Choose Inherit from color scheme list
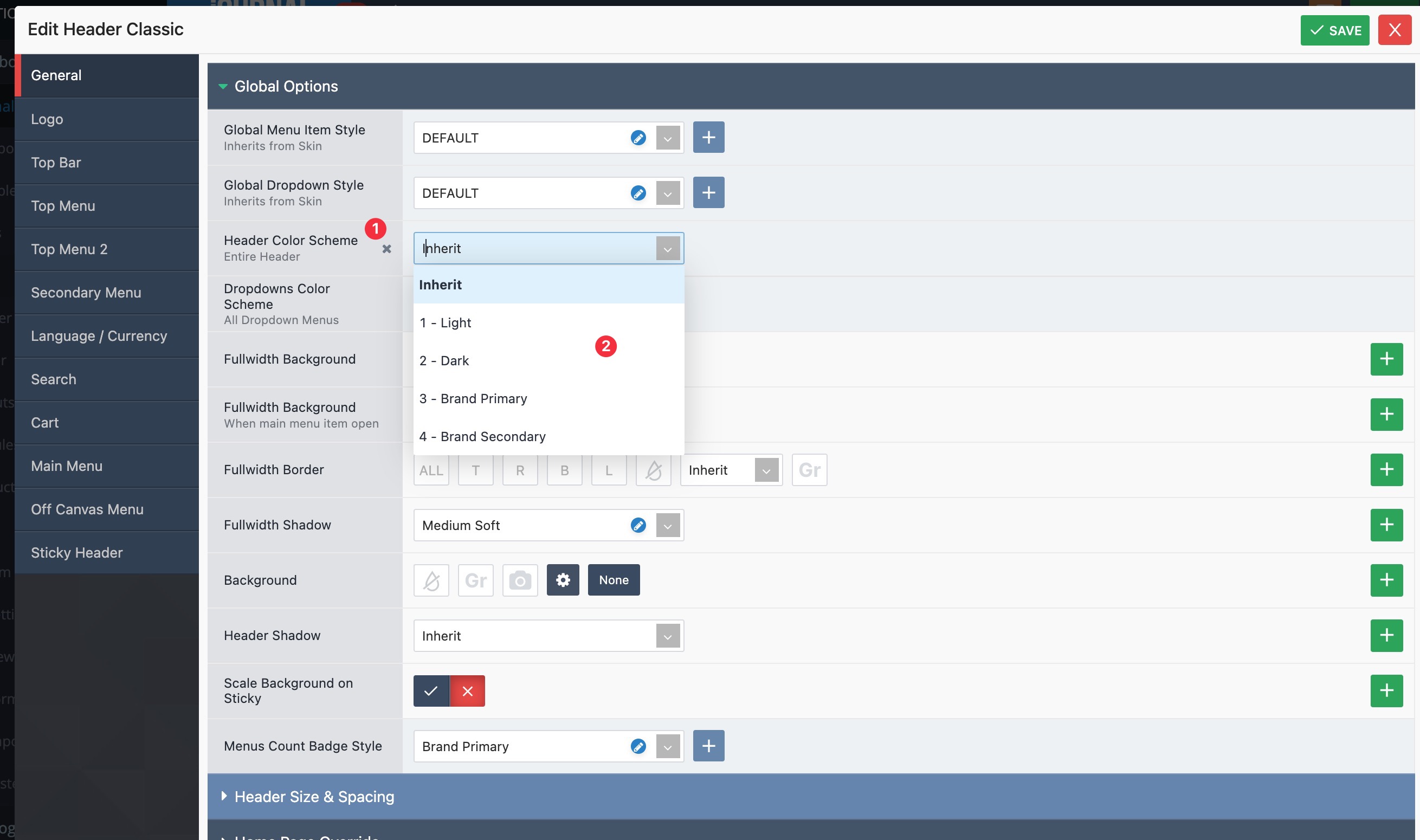Viewport: 1420px width, 840px height. coord(548,285)
